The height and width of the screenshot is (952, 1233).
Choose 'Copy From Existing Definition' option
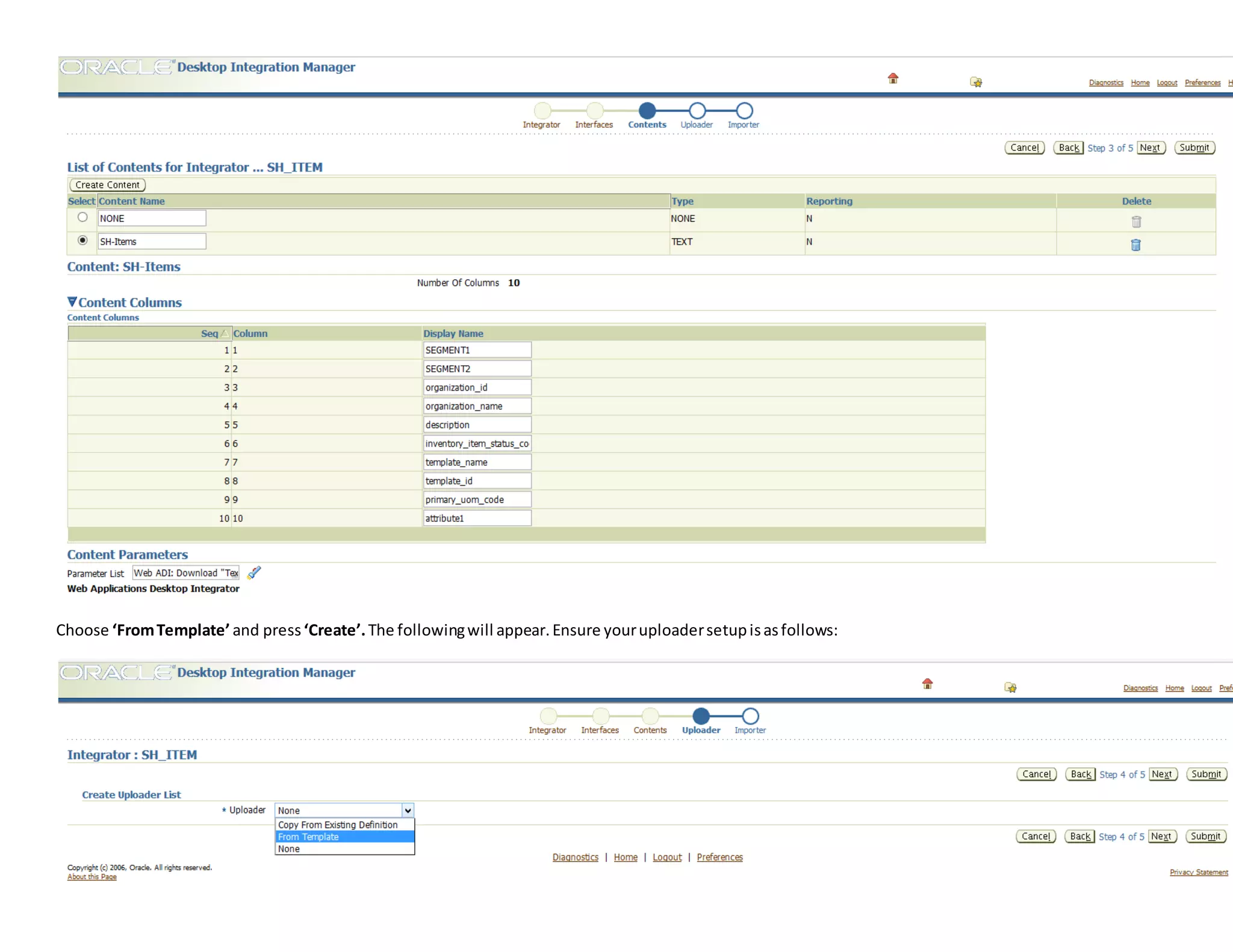(337, 825)
